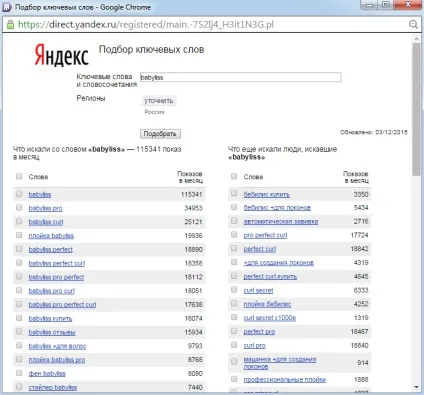Open the perfect curl купить link
This screenshot has width=424, height=395.
point(270,277)
